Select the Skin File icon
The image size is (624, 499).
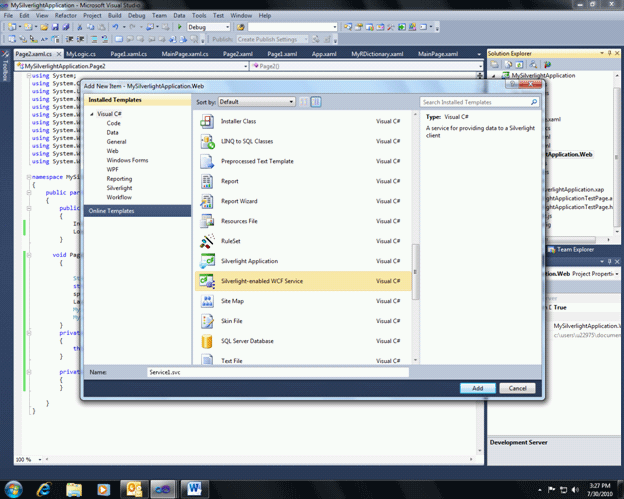pos(207,321)
